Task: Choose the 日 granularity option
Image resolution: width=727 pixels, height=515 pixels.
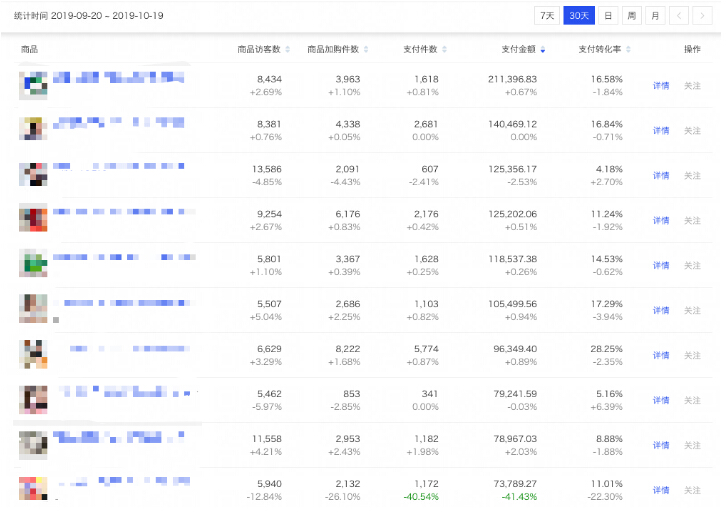Action: 607,16
